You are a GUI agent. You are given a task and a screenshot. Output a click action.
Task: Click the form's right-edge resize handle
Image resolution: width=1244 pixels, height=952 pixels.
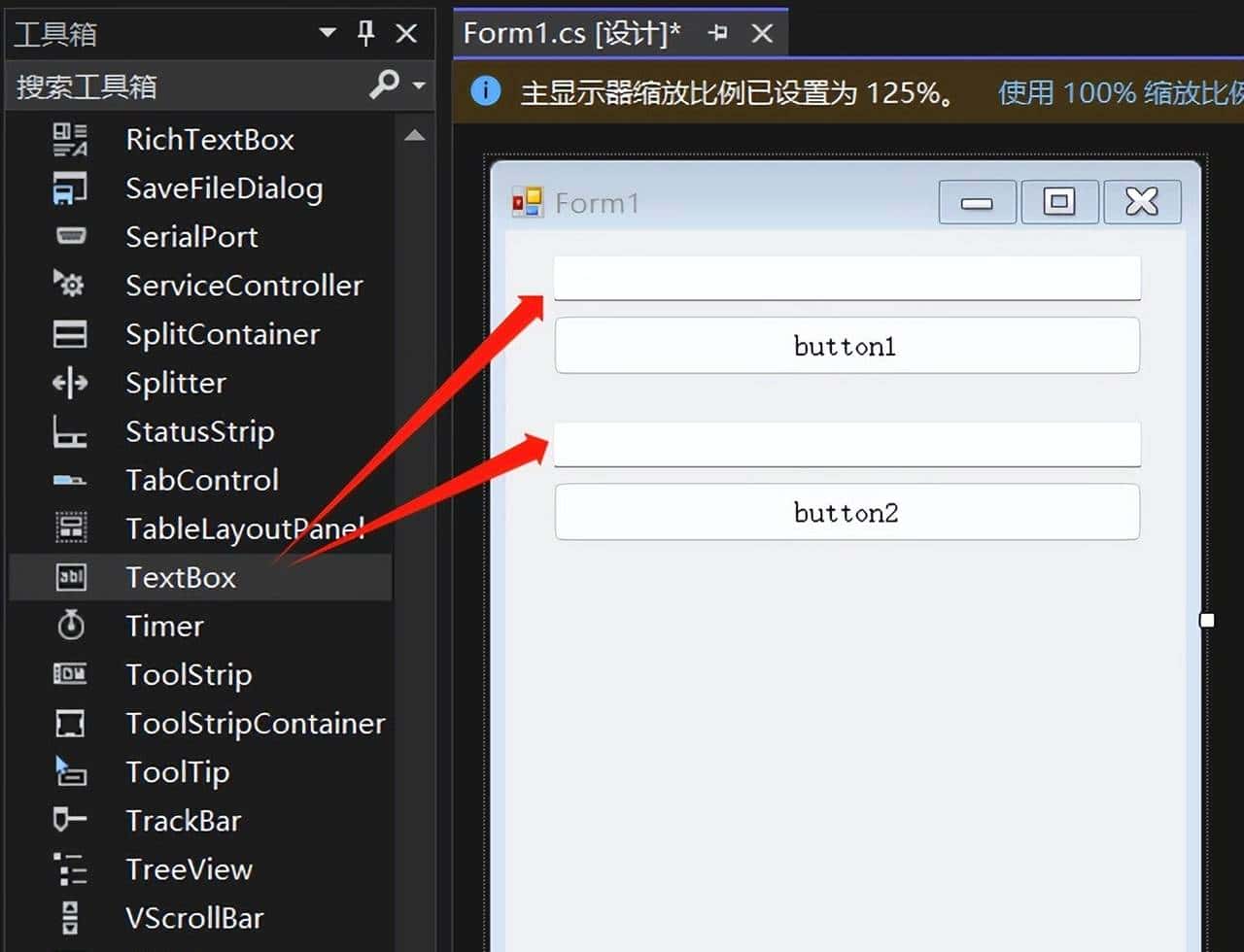pyautogui.click(x=1207, y=620)
